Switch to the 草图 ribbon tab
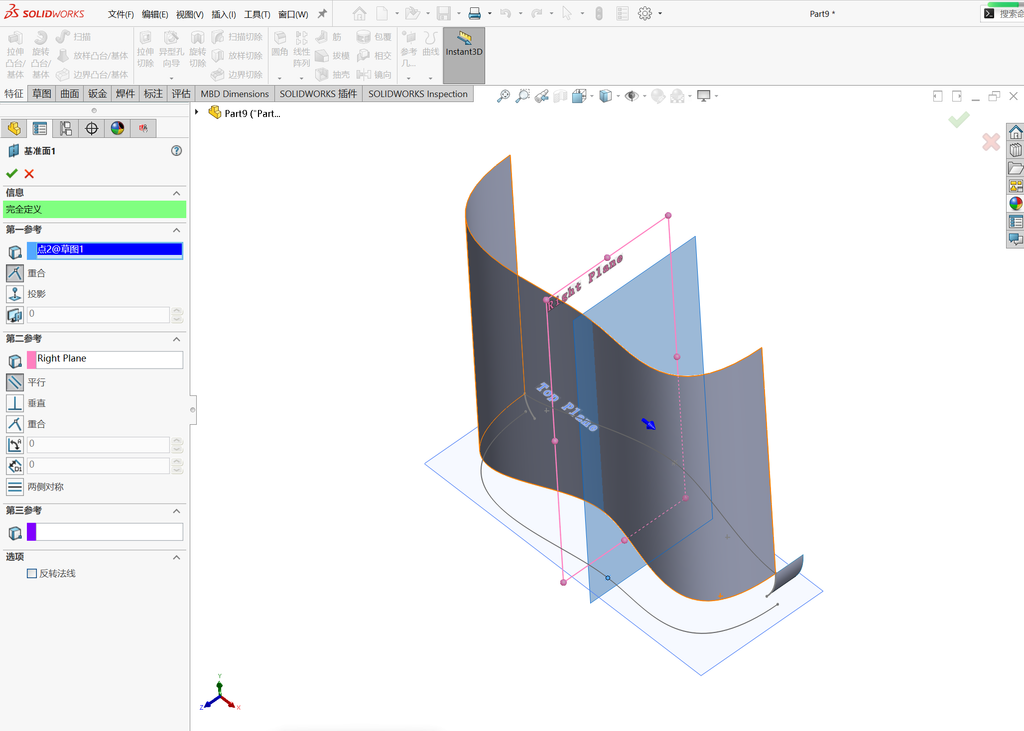 point(42,93)
